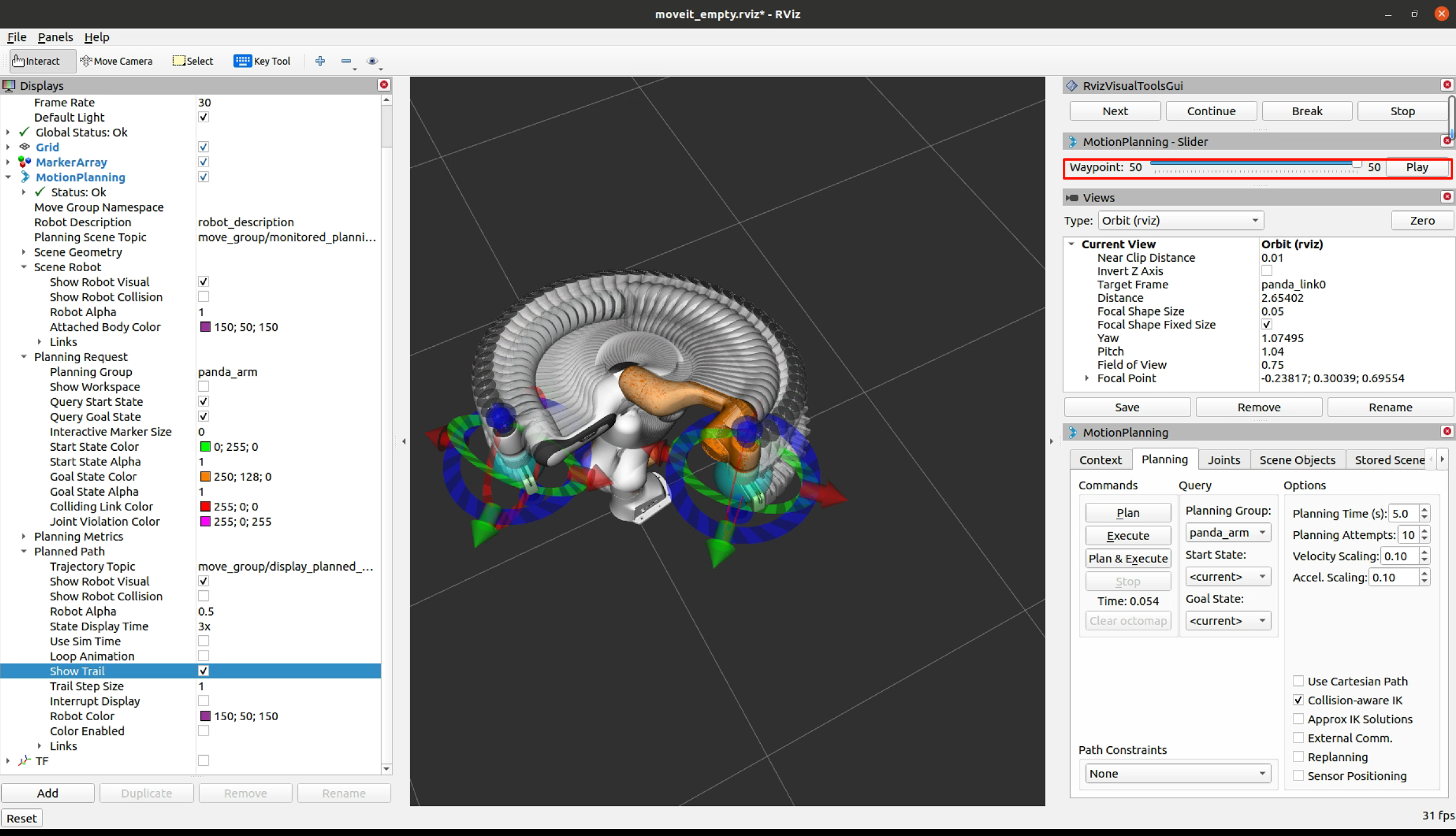Enable Loop Animation checkbox

[203, 656]
